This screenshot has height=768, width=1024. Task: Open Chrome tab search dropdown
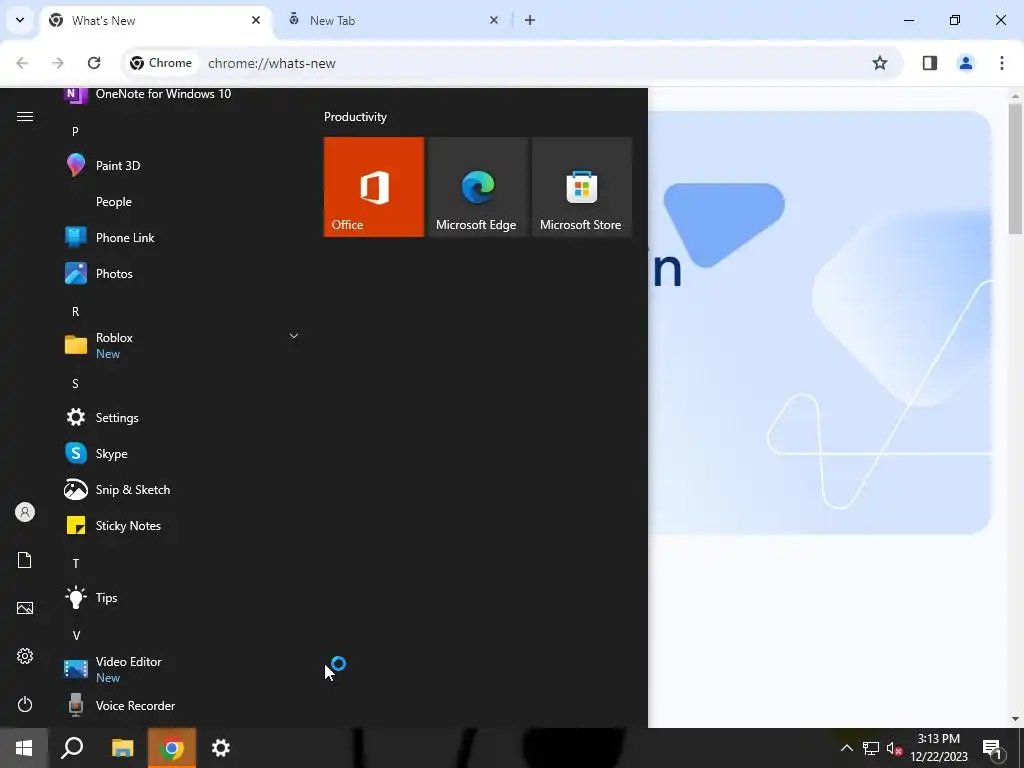[x=20, y=20]
